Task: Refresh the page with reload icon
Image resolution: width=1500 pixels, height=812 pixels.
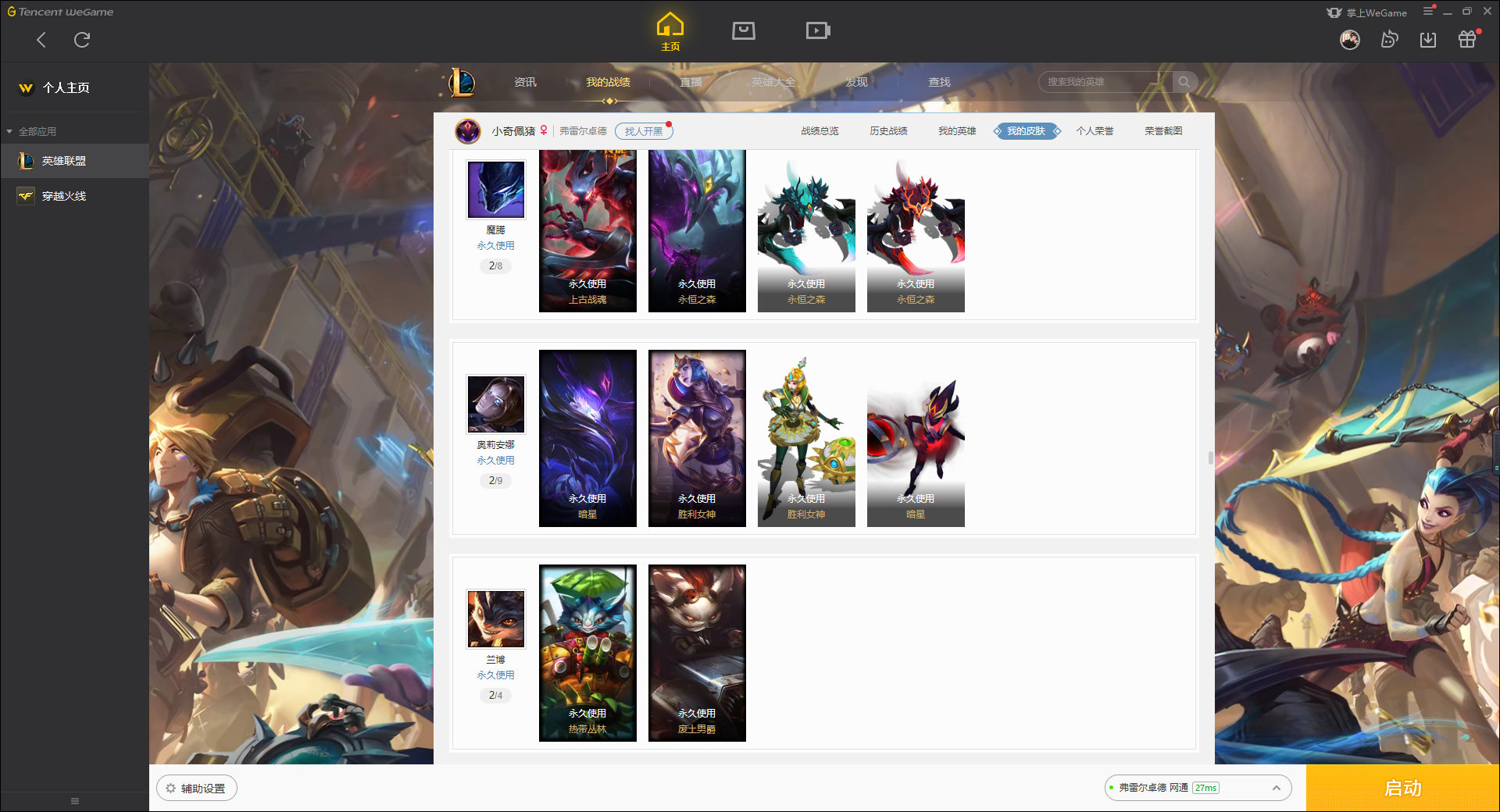Action: coord(82,40)
